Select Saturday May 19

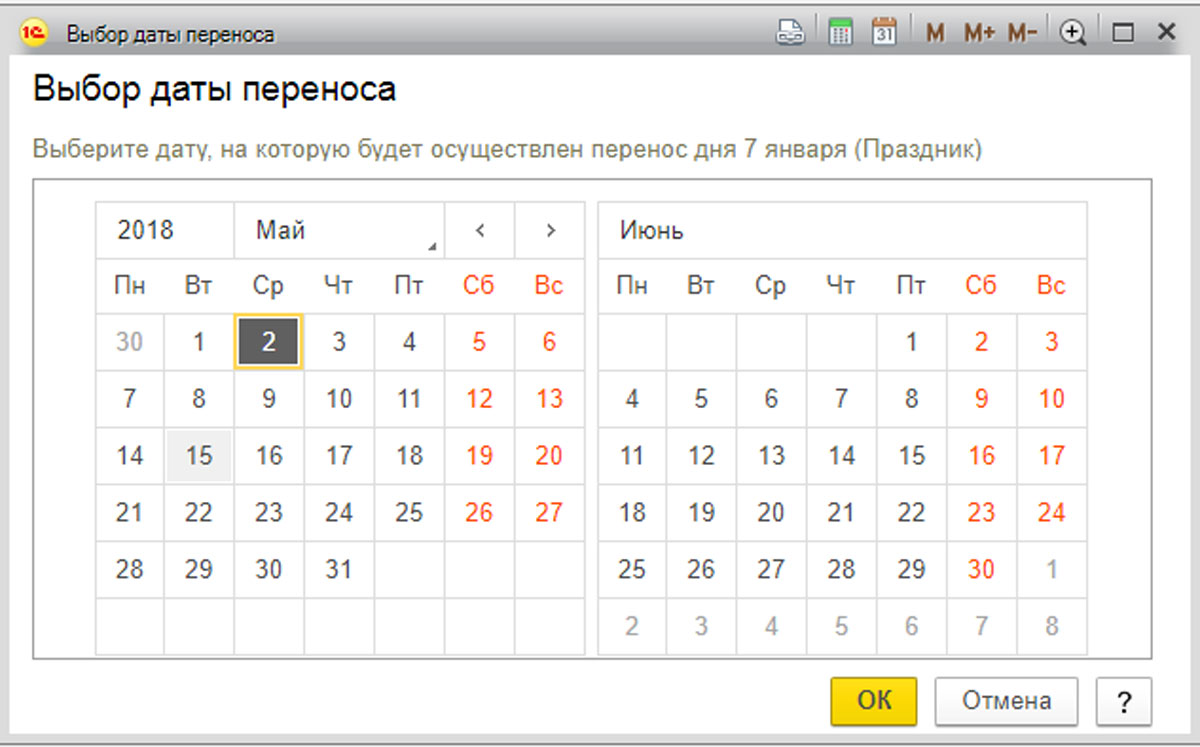479,456
